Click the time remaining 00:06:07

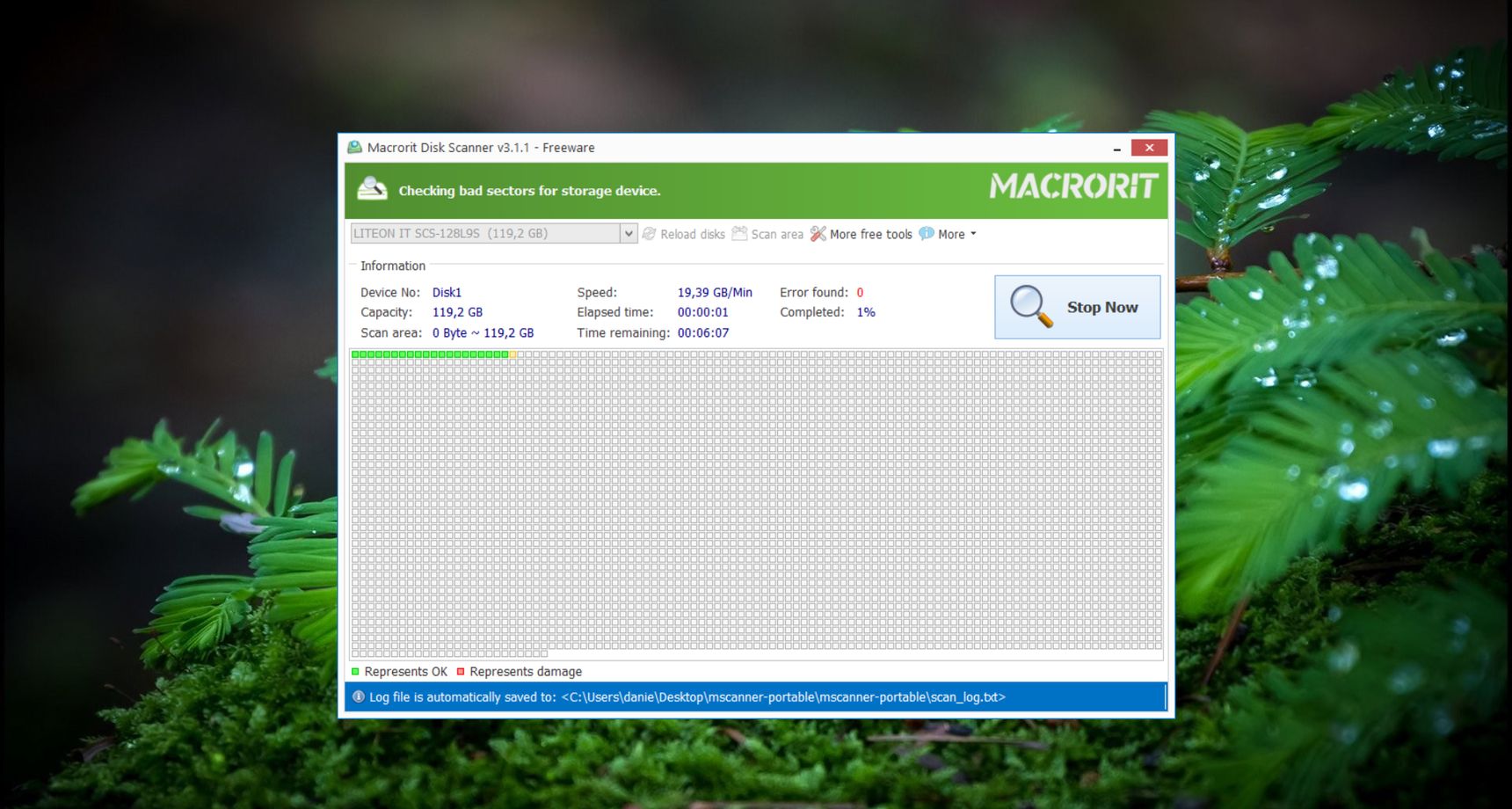coord(702,332)
